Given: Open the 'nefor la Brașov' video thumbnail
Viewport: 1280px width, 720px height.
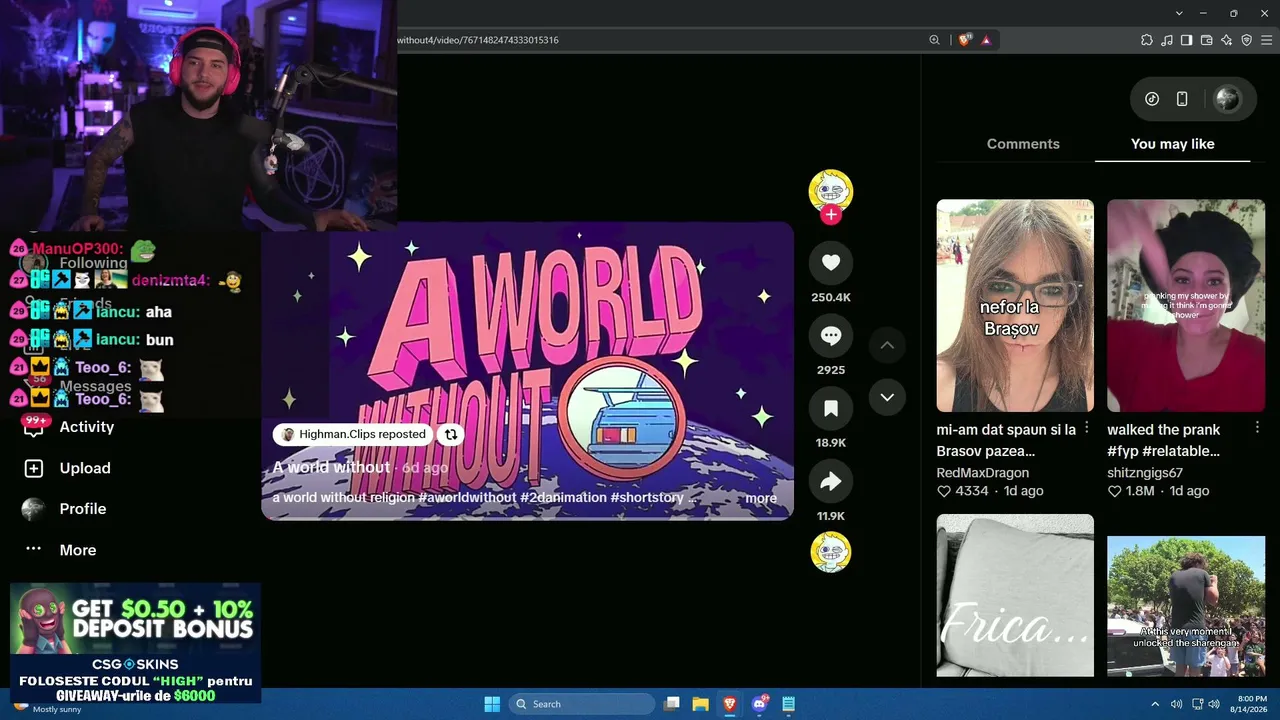Looking at the screenshot, I should coord(1015,305).
